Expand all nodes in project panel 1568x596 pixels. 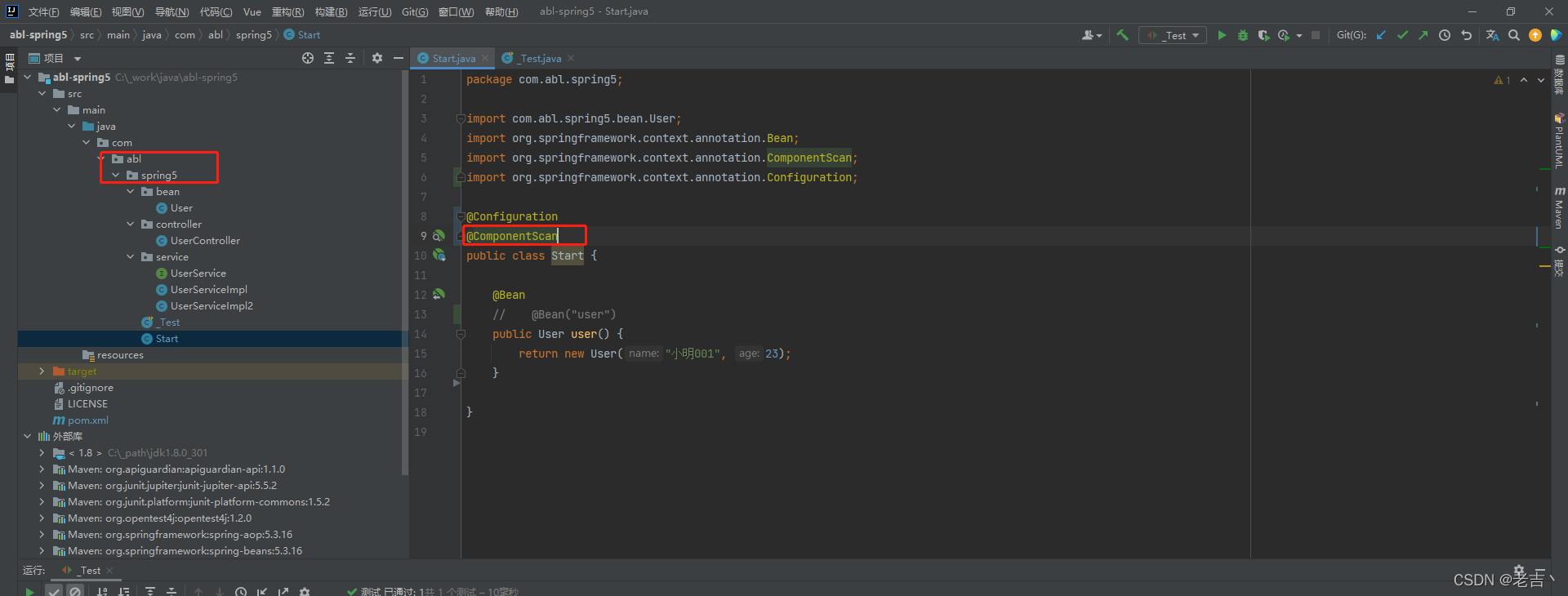(x=329, y=58)
